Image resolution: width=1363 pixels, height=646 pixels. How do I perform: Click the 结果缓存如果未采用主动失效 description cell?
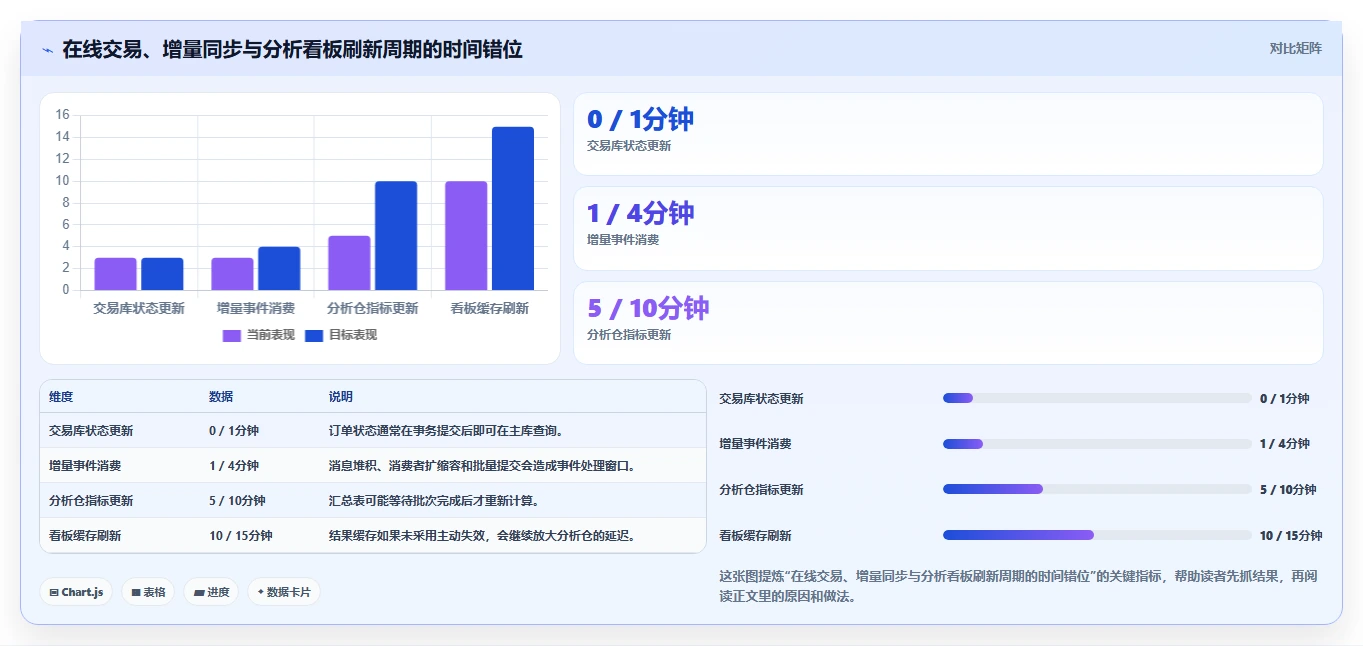(x=483, y=536)
